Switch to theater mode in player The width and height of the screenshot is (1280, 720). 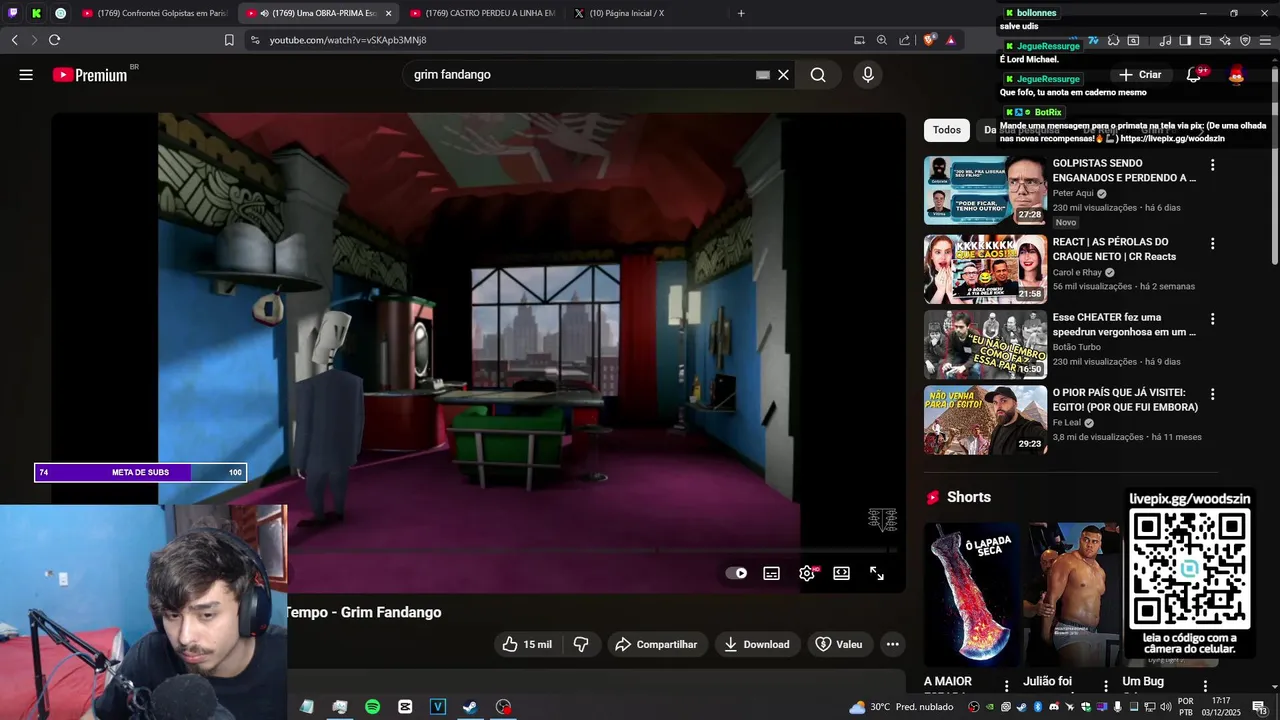tap(842, 573)
